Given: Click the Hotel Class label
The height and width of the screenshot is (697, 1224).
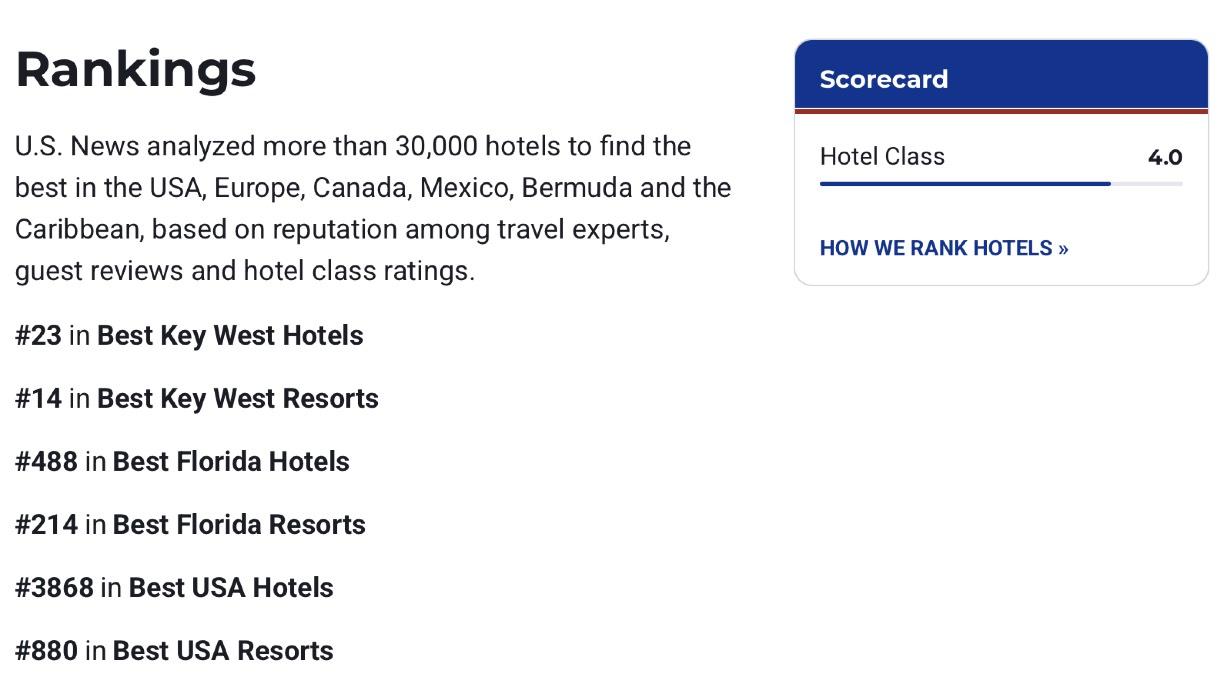Looking at the screenshot, I should tap(881, 157).
